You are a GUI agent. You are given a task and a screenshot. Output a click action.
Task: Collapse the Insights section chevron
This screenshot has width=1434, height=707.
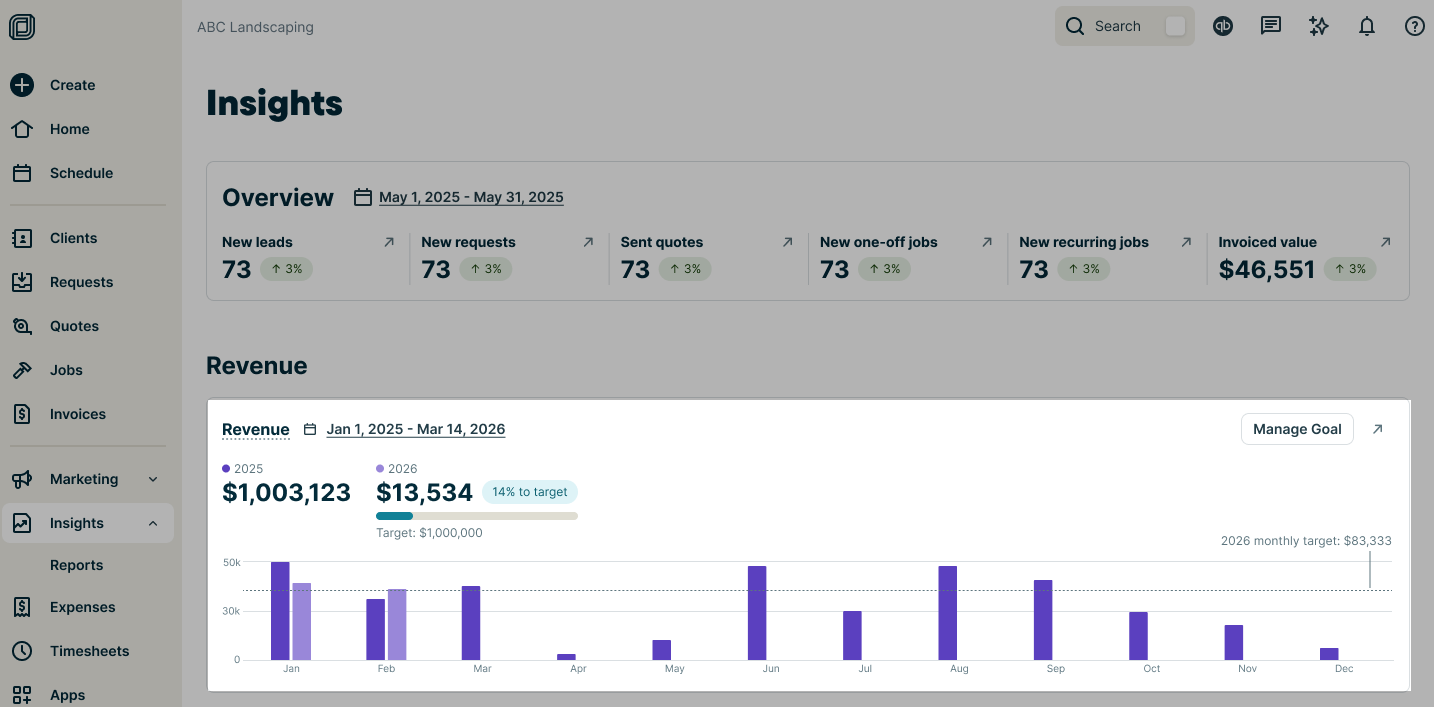152,522
